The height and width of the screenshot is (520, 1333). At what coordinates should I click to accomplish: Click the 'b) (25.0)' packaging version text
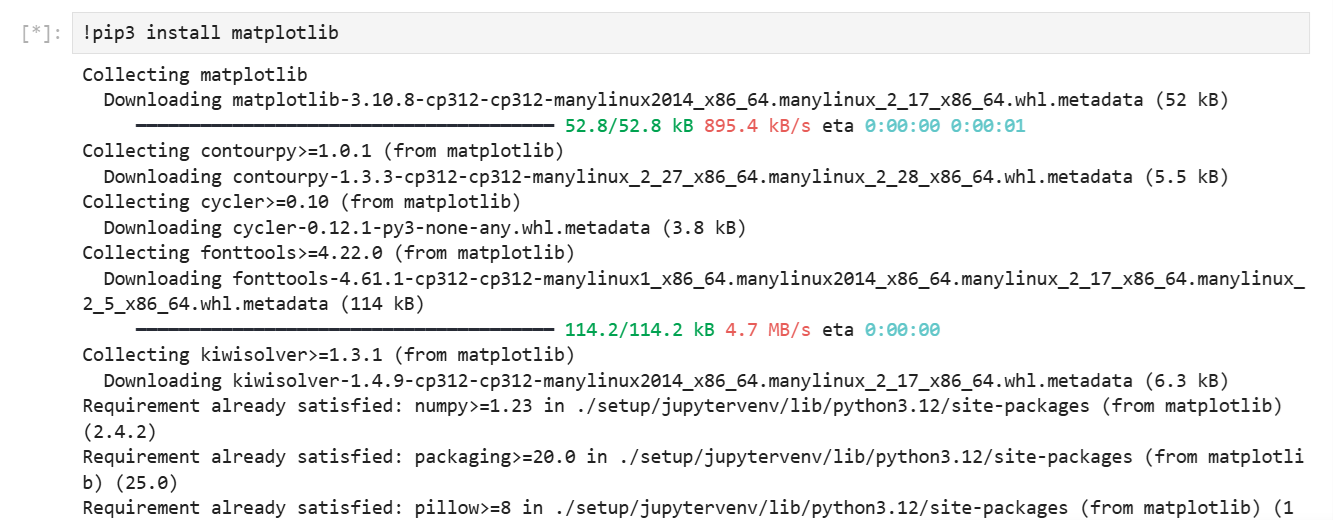130,483
